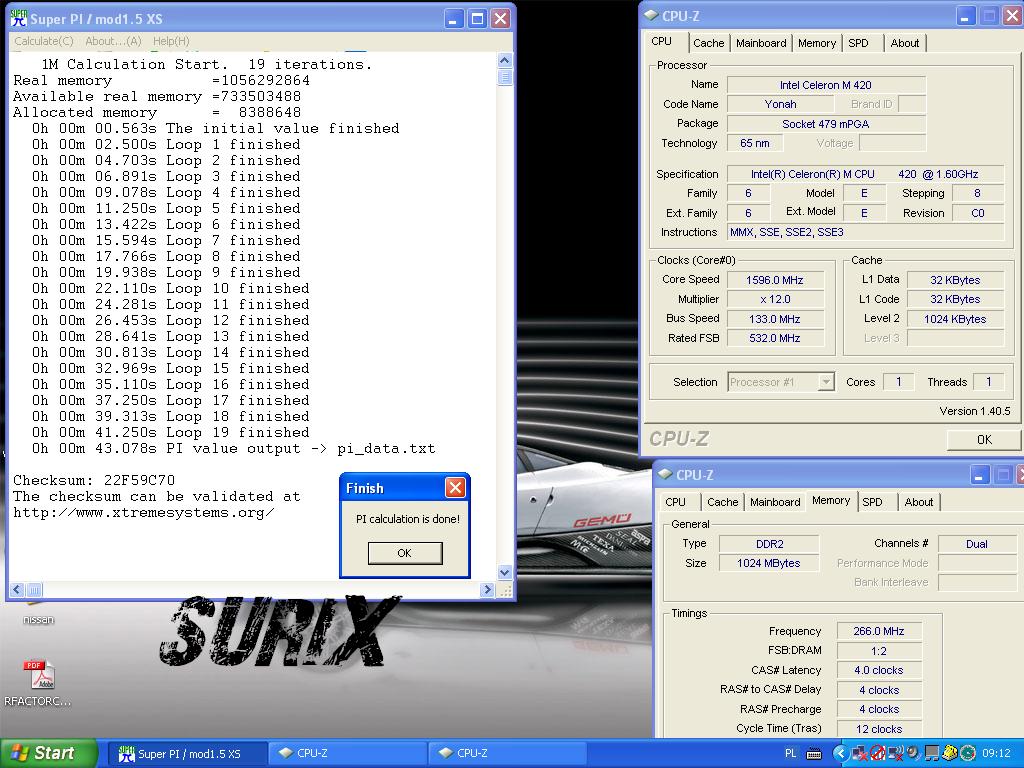Minimize the lower CPU-Z window
The image size is (1024, 768).
pyautogui.click(x=980, y=475)
